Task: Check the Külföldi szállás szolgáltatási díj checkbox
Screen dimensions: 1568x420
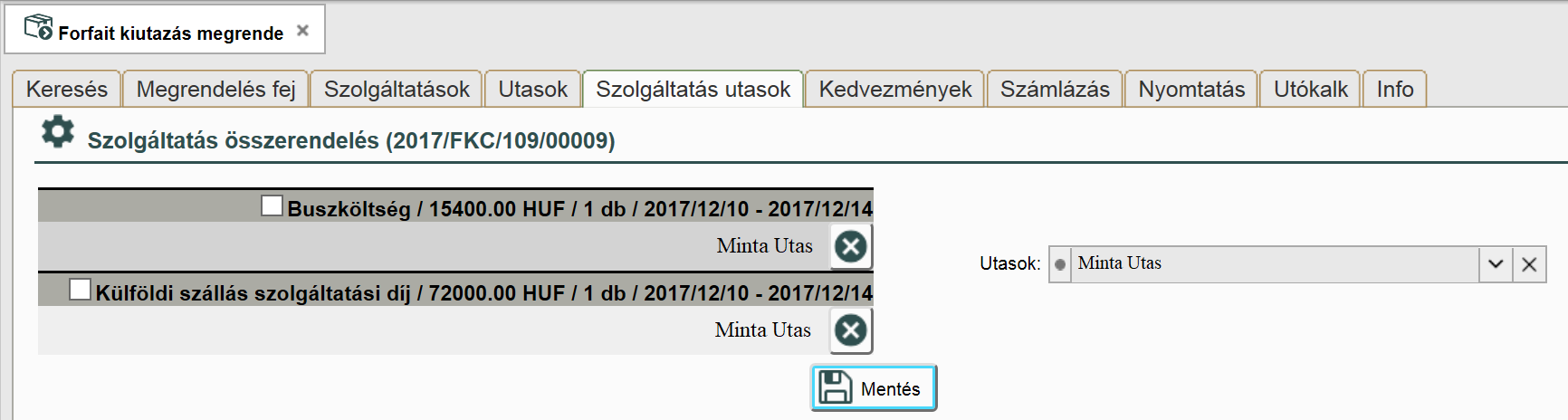Action: coord(80,290)
